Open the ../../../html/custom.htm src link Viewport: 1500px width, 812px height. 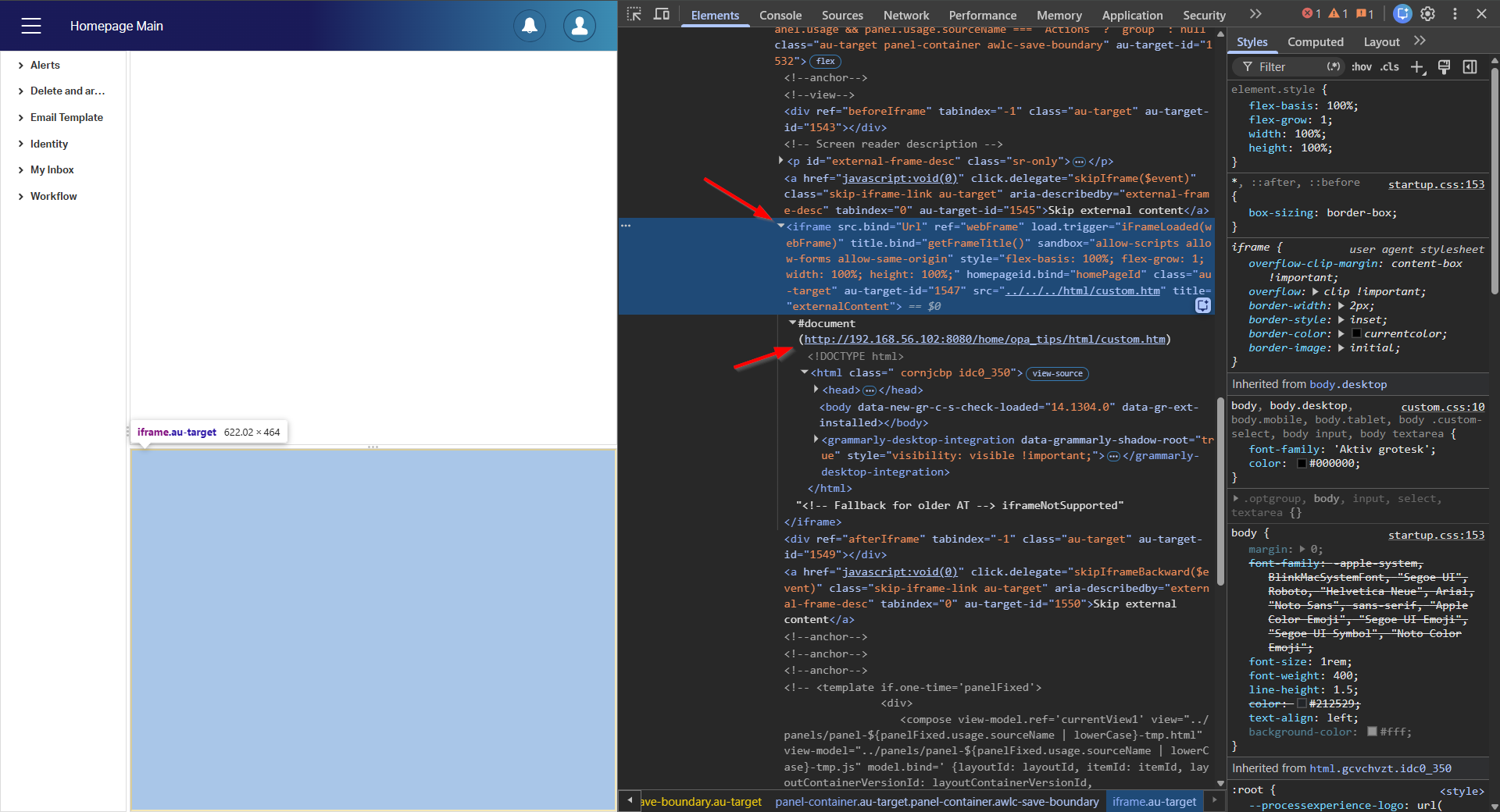(1082, 290)
